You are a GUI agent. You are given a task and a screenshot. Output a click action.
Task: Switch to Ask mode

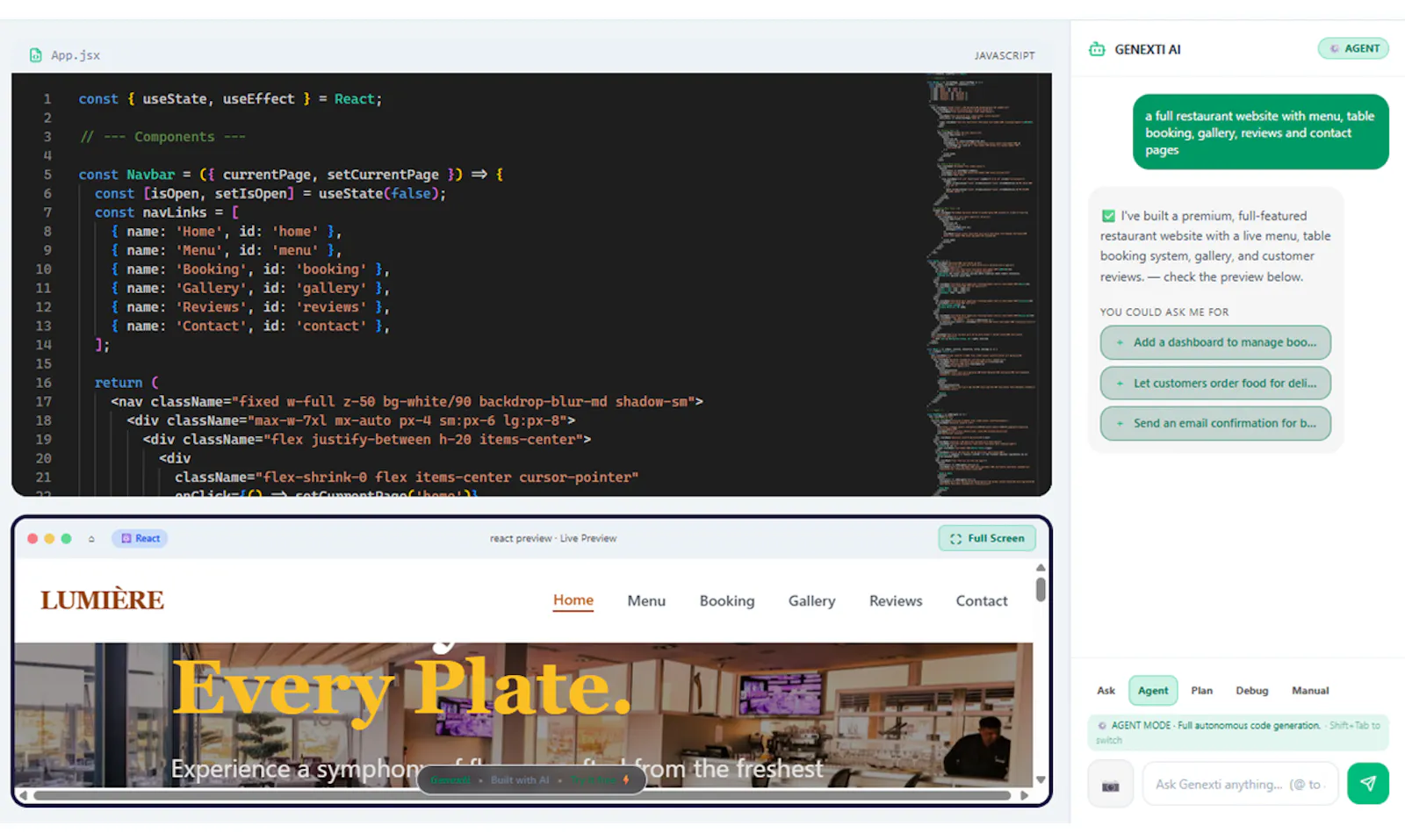(1106, 691)
